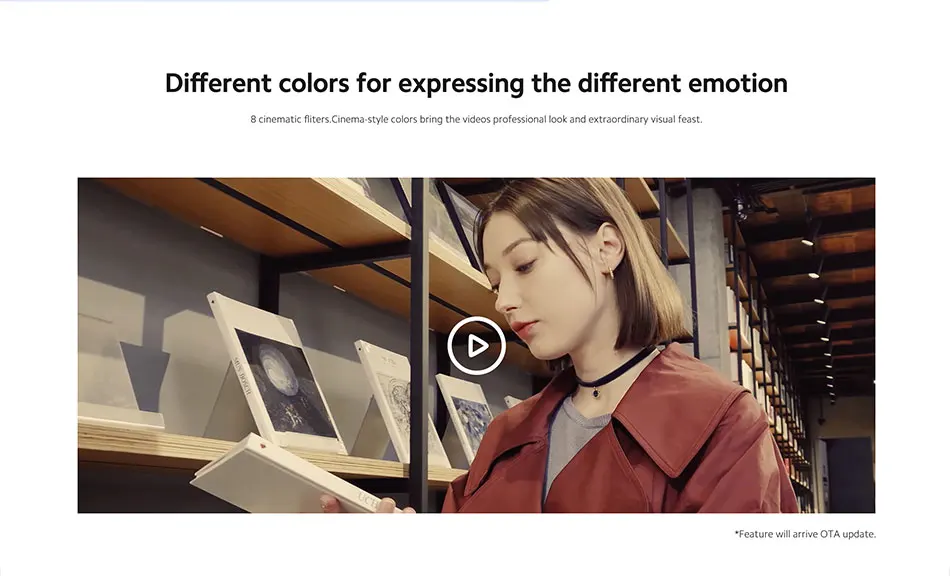950x576 pixels.
Task: Click the choker necklace pendant
Action: pyautogui.click(x=596, y=392)
